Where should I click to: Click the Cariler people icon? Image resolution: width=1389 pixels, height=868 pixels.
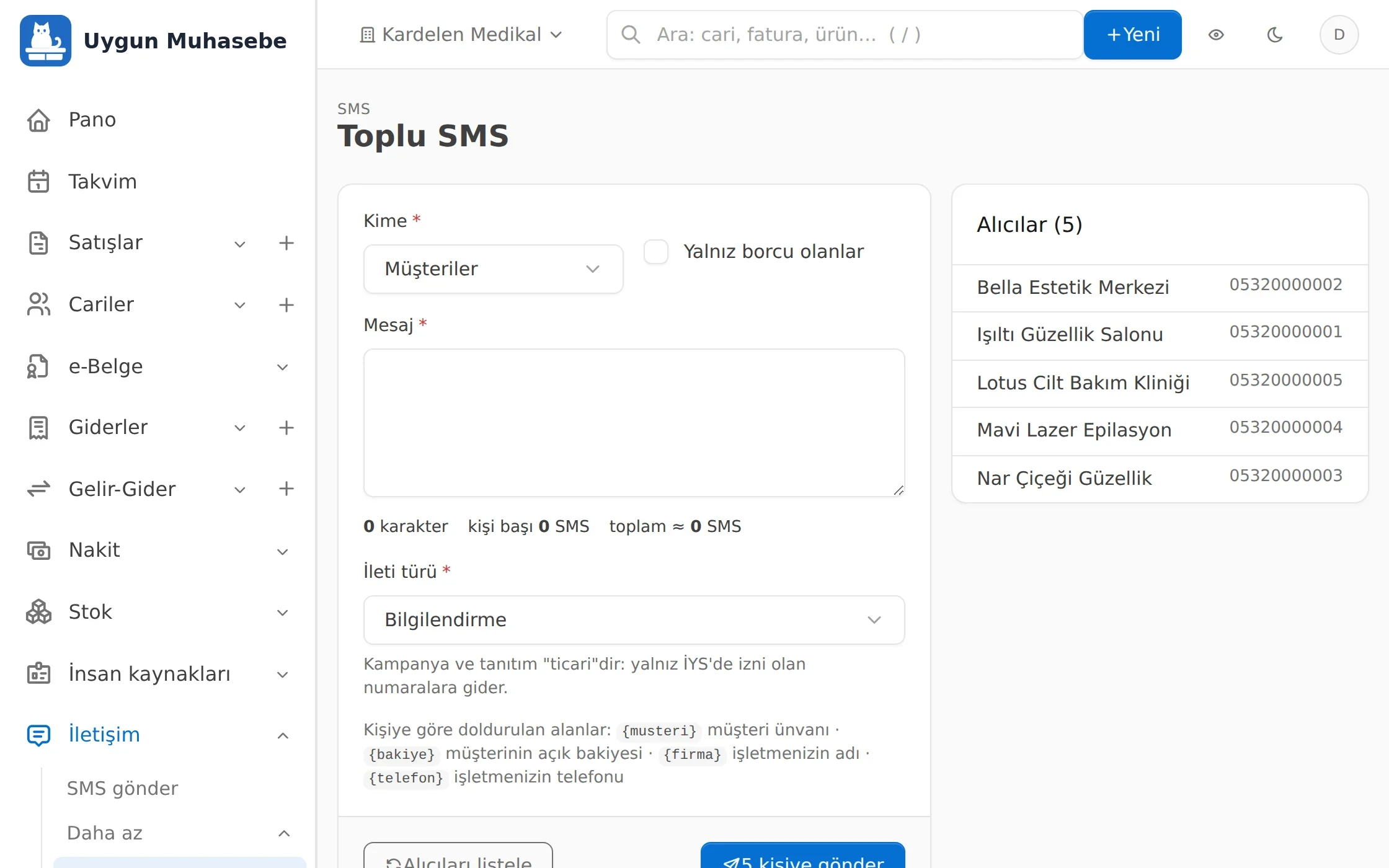pos(38,304)
